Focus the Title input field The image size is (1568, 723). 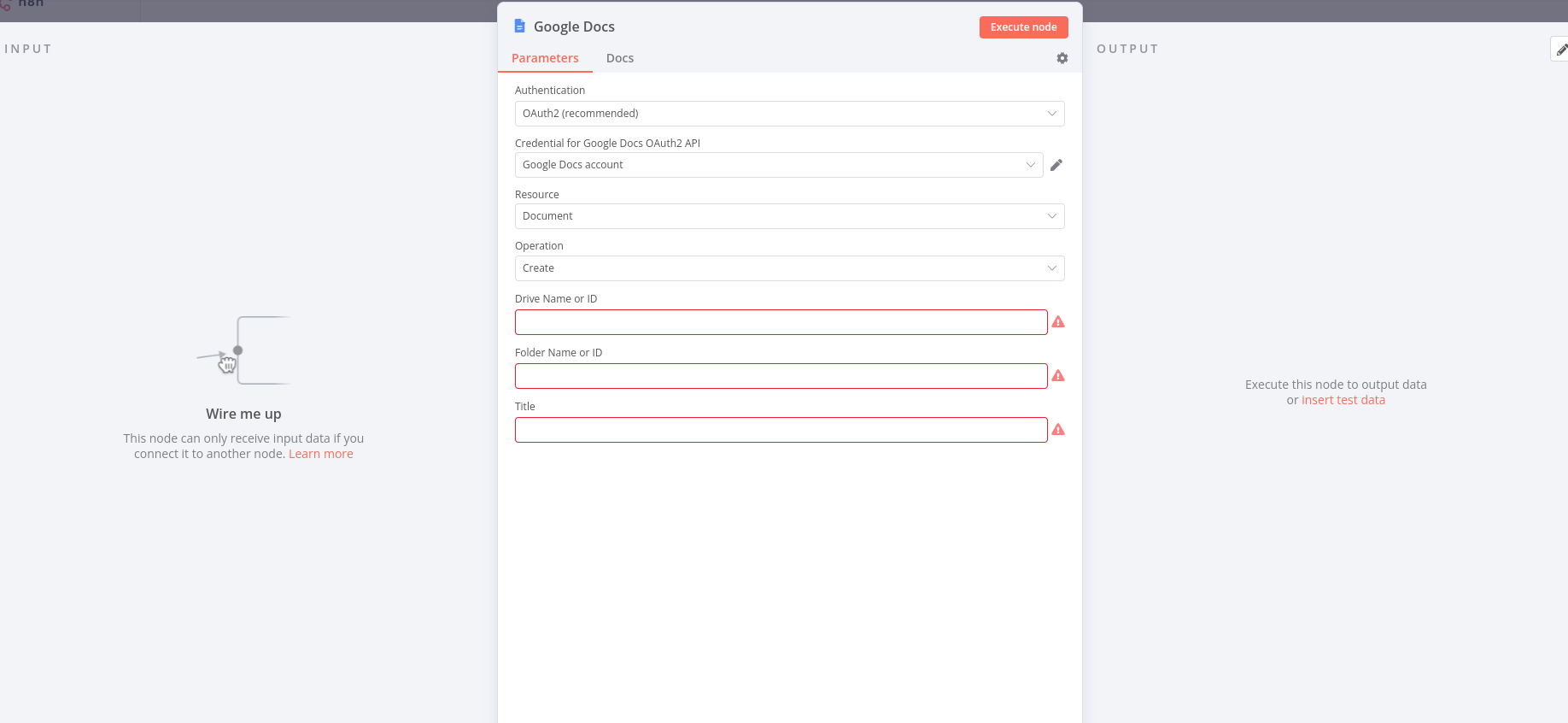(781, 430)
